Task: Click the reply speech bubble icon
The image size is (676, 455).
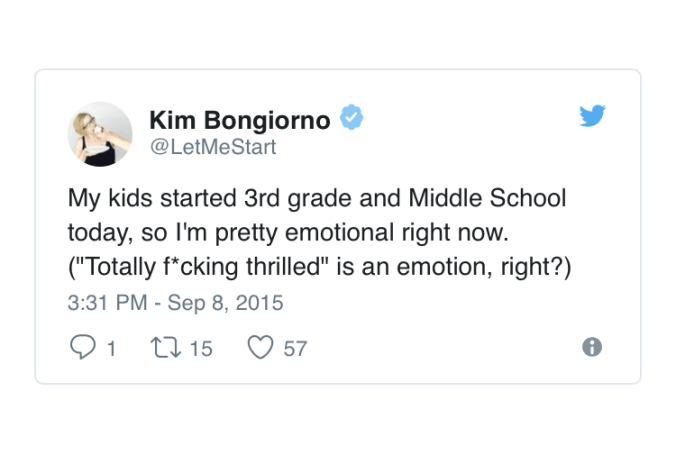Action: pos(80,347)
